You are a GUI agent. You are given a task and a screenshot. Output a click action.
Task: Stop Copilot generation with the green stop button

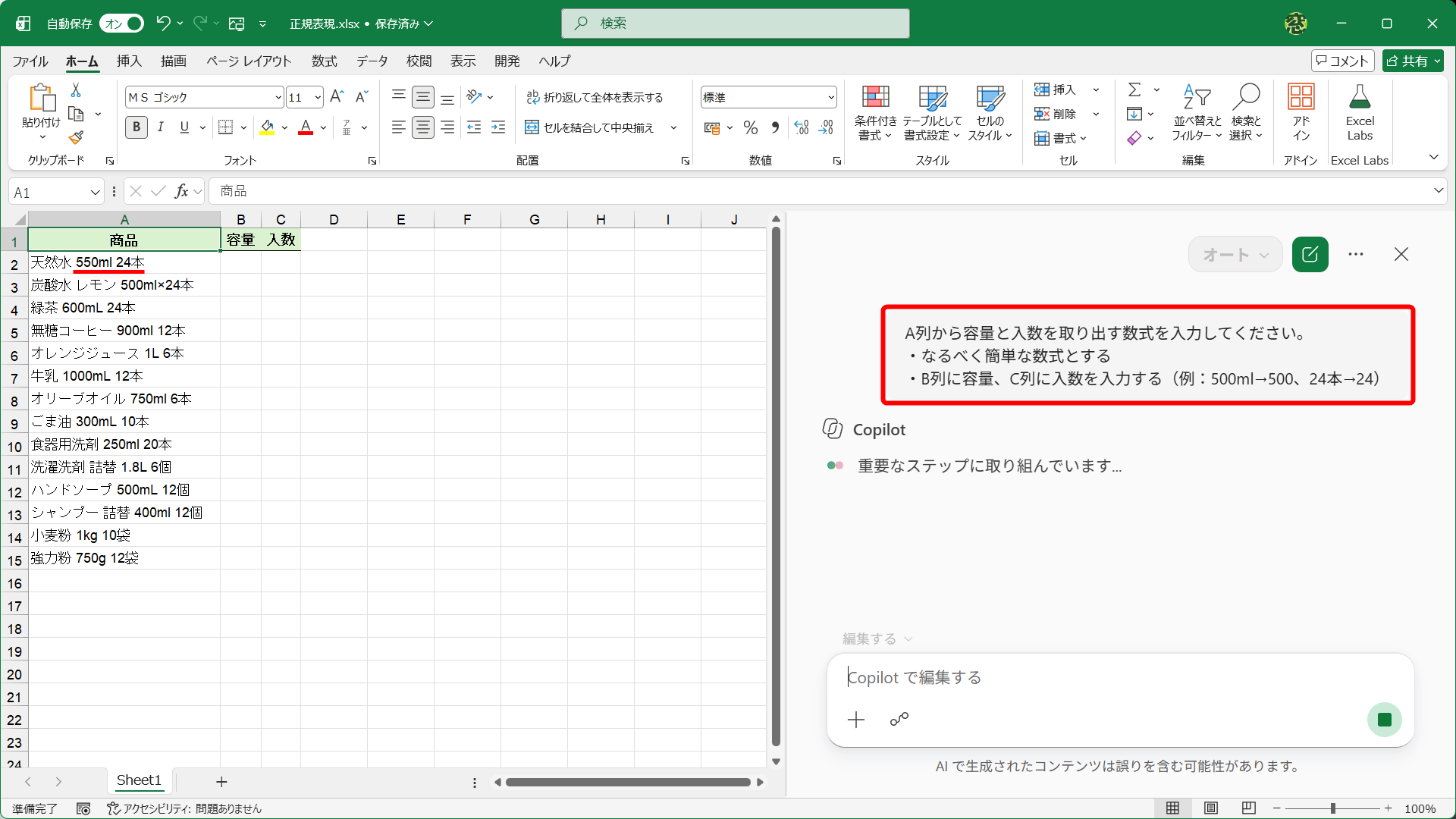1385,720
